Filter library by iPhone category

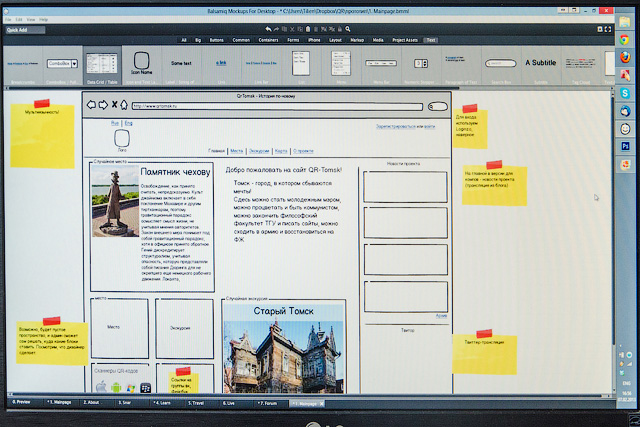tap(314, 40)
